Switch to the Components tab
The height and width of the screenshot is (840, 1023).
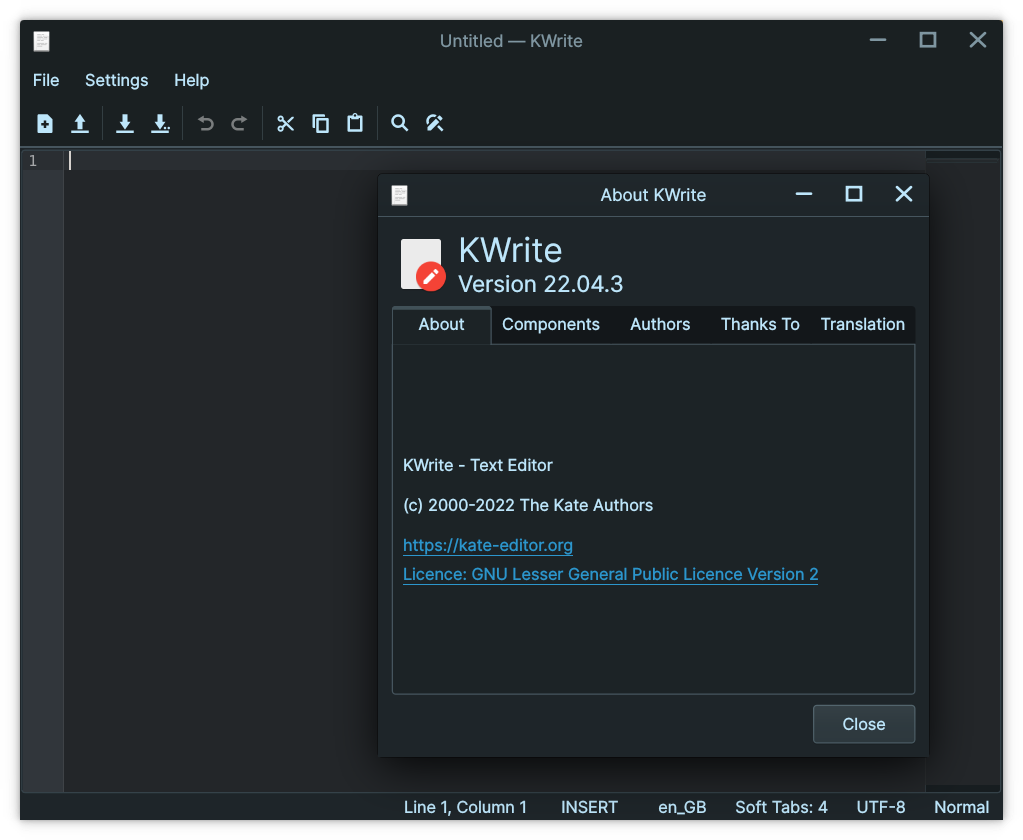551,325
